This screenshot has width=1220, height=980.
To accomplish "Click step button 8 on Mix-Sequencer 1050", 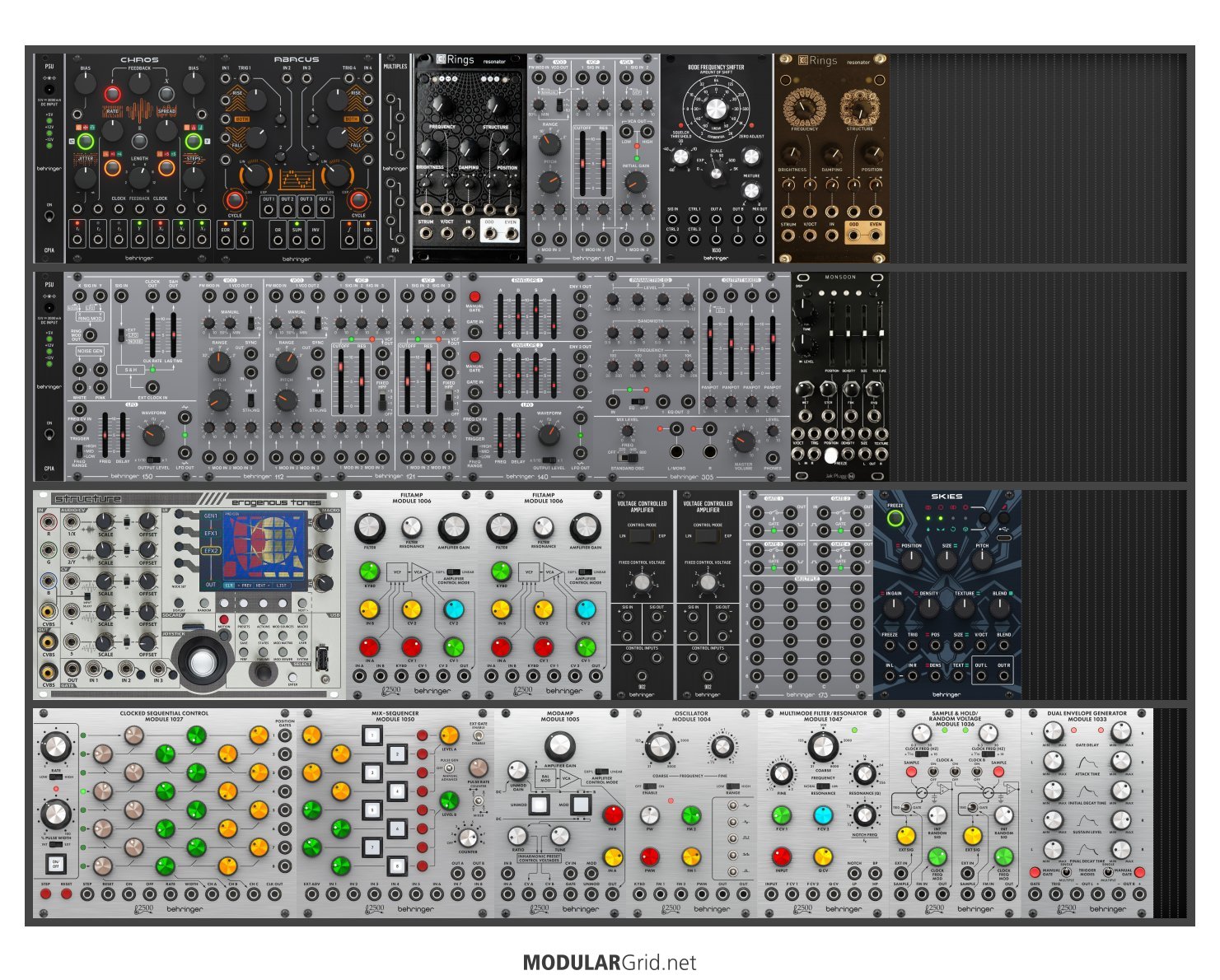I will [397, 866].
